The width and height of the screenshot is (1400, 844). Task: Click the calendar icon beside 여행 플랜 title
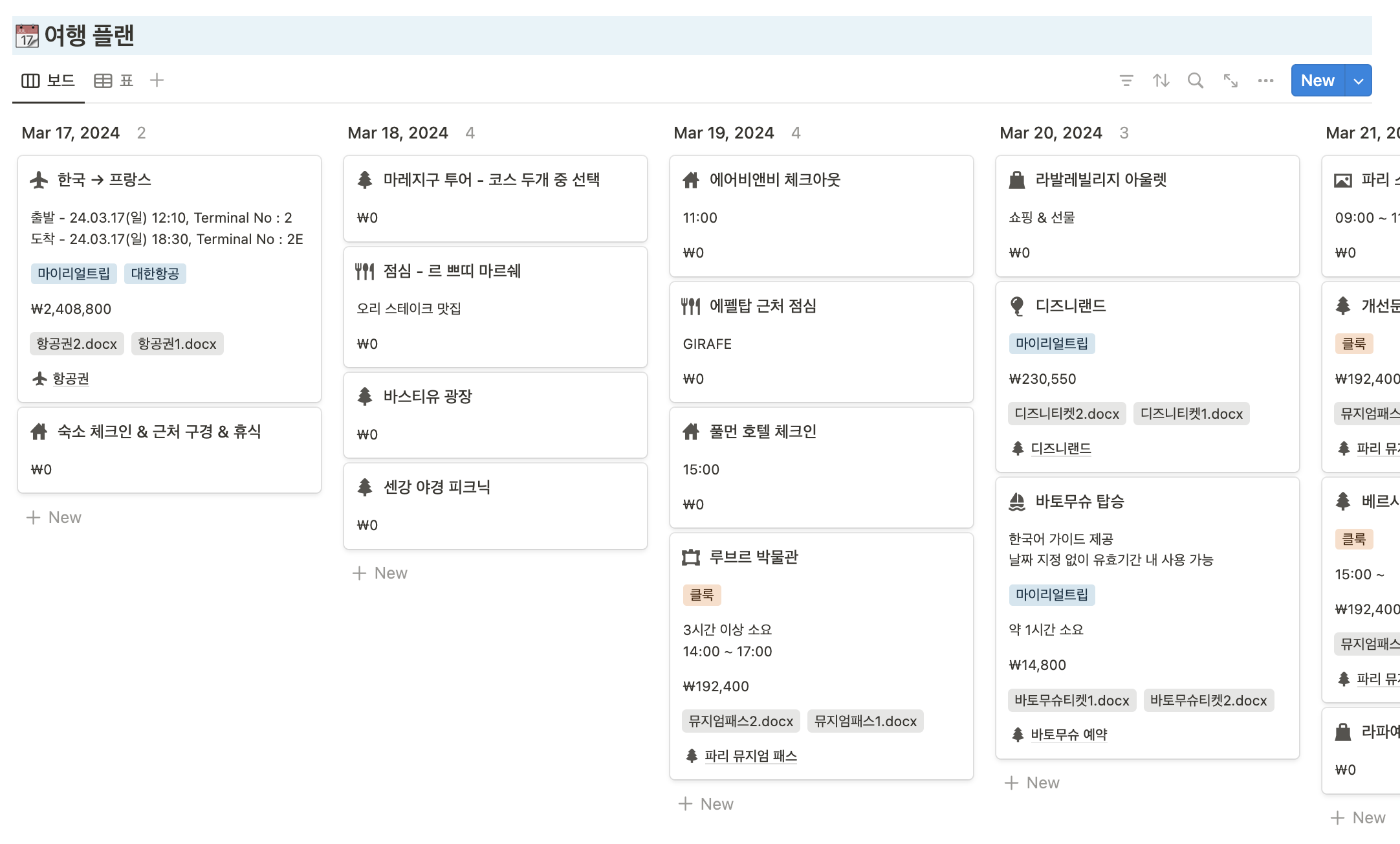coord(27,36)
